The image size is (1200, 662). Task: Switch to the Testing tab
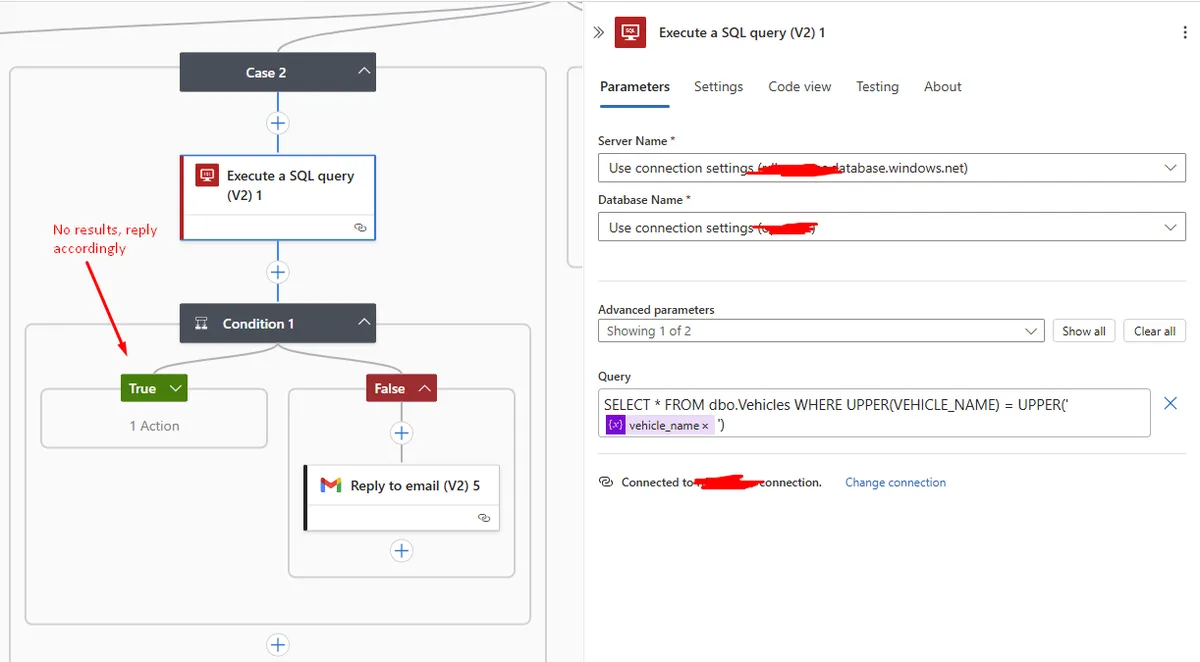877,87
